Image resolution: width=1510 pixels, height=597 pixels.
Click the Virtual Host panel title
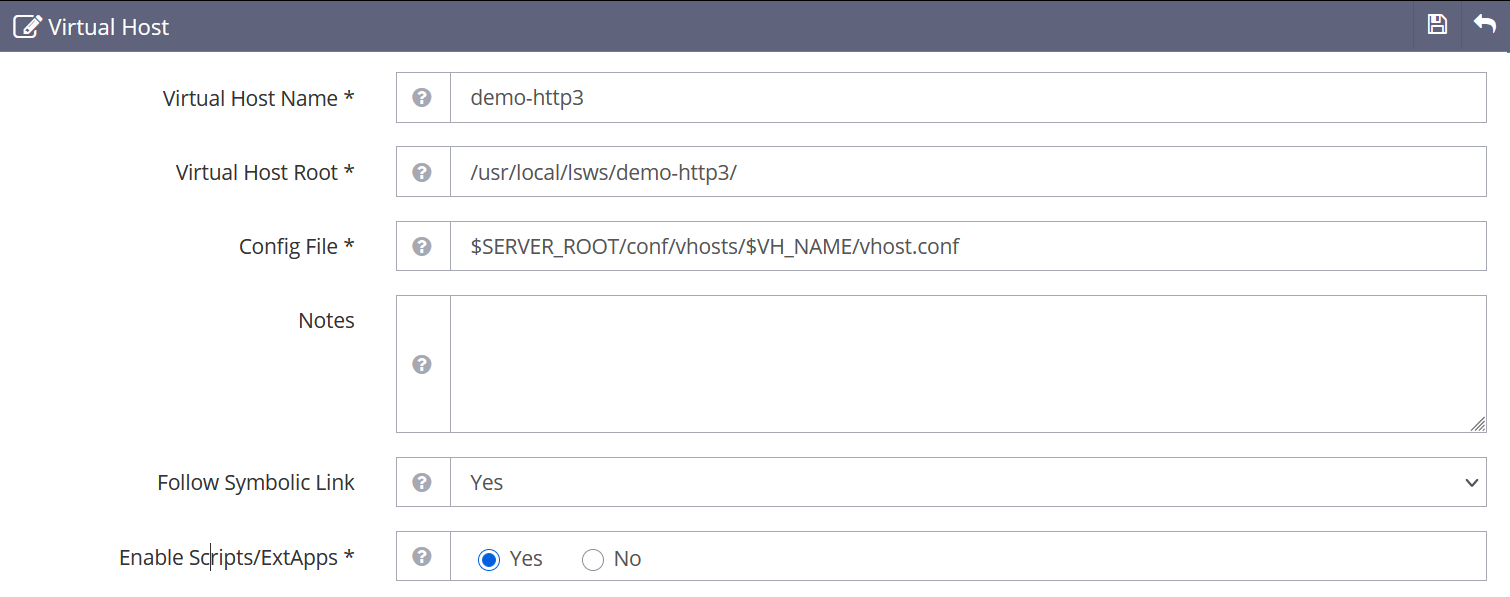pyautogui.click(x=109, y=27)
